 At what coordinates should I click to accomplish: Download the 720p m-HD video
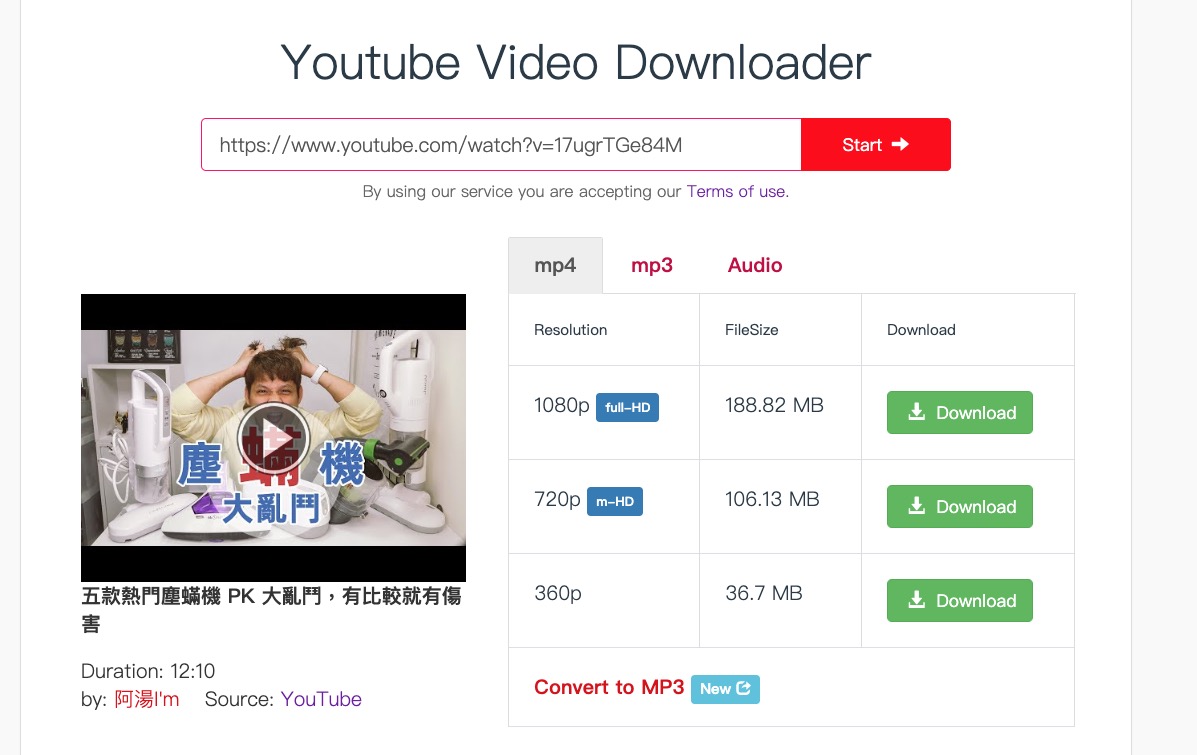[960, 506]
